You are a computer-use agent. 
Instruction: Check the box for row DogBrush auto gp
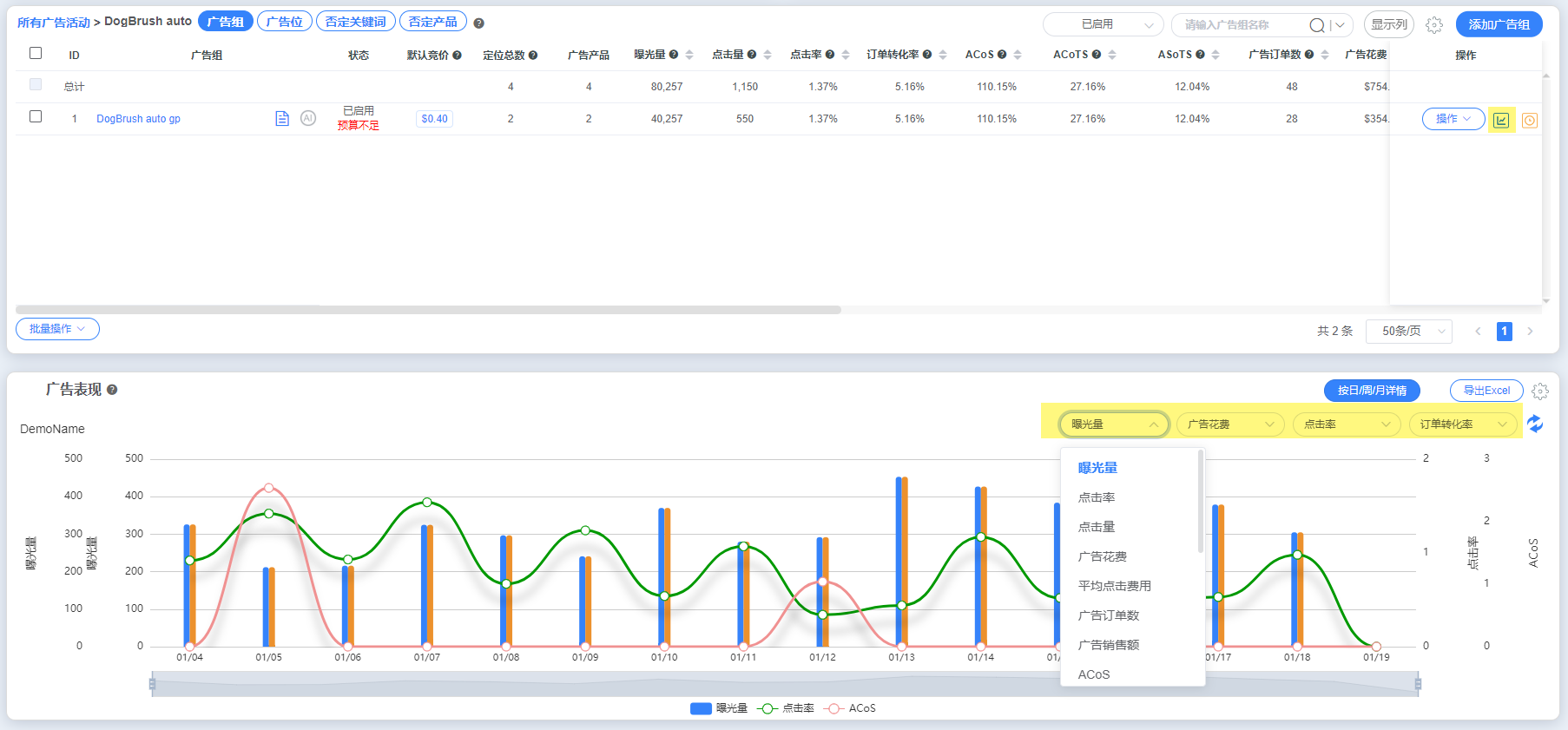pos(36,116)
